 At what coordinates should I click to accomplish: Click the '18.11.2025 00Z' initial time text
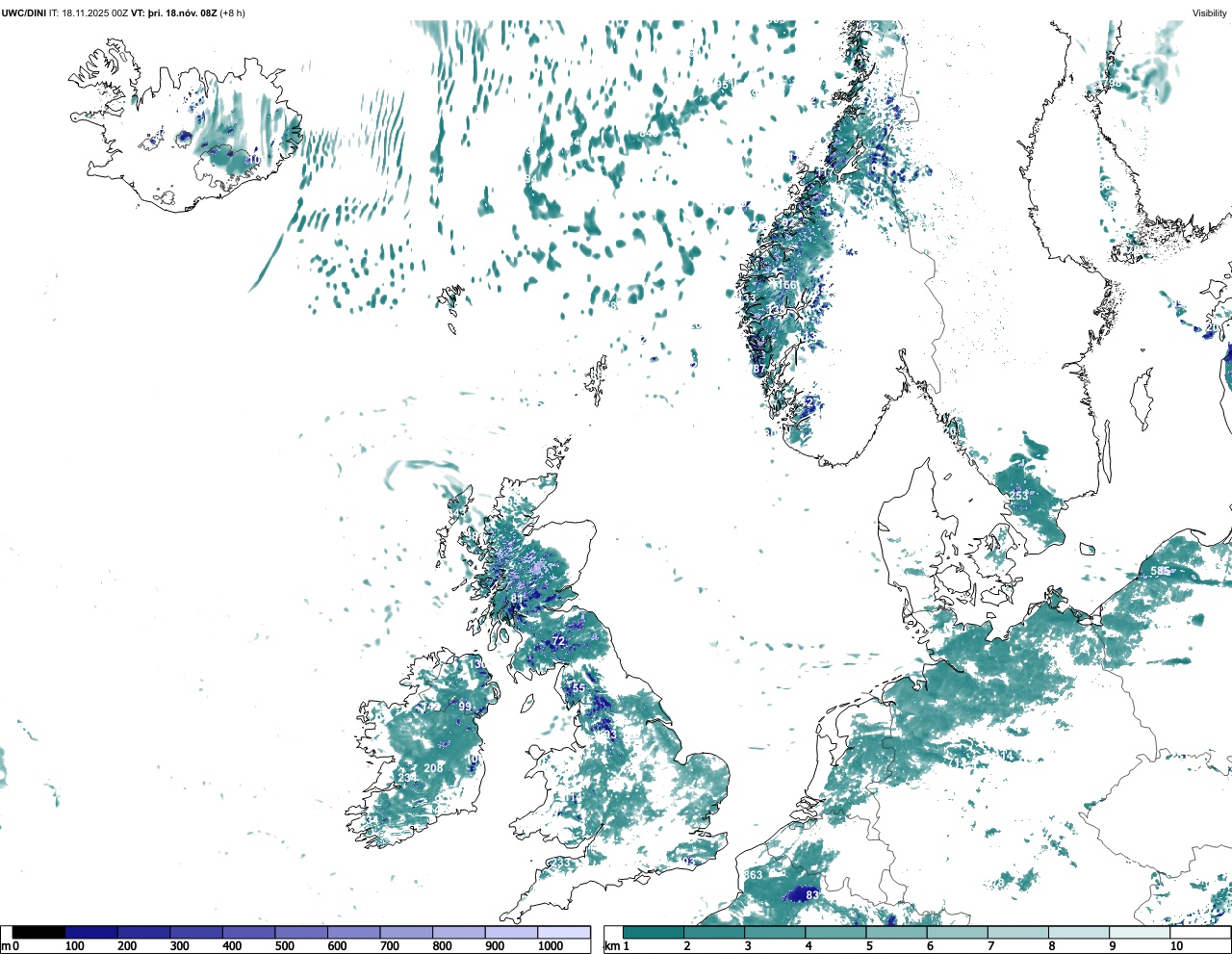[x=95, y=13]
